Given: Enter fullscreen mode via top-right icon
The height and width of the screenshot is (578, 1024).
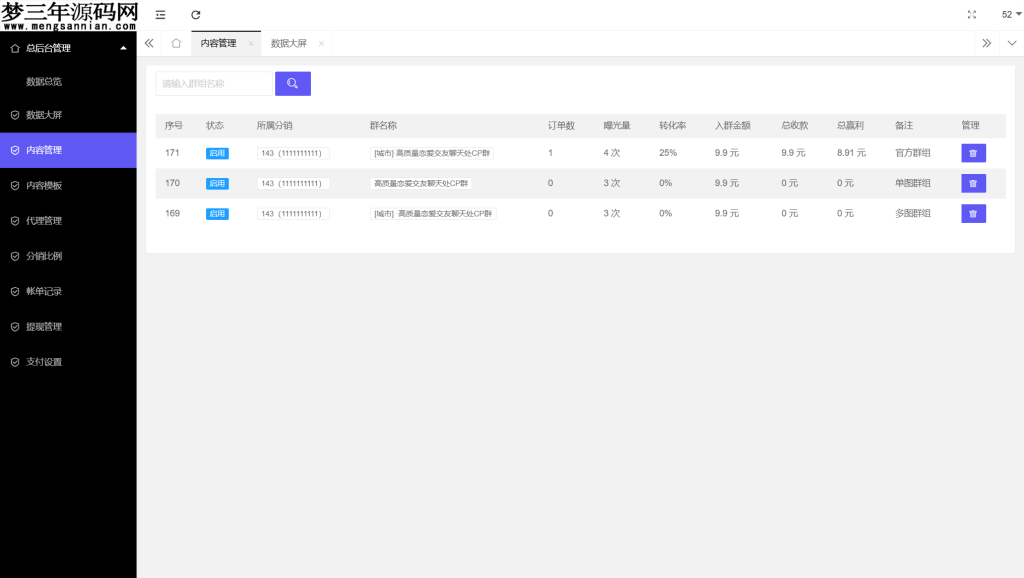Looking at the screenshot, I should (971, 15).
